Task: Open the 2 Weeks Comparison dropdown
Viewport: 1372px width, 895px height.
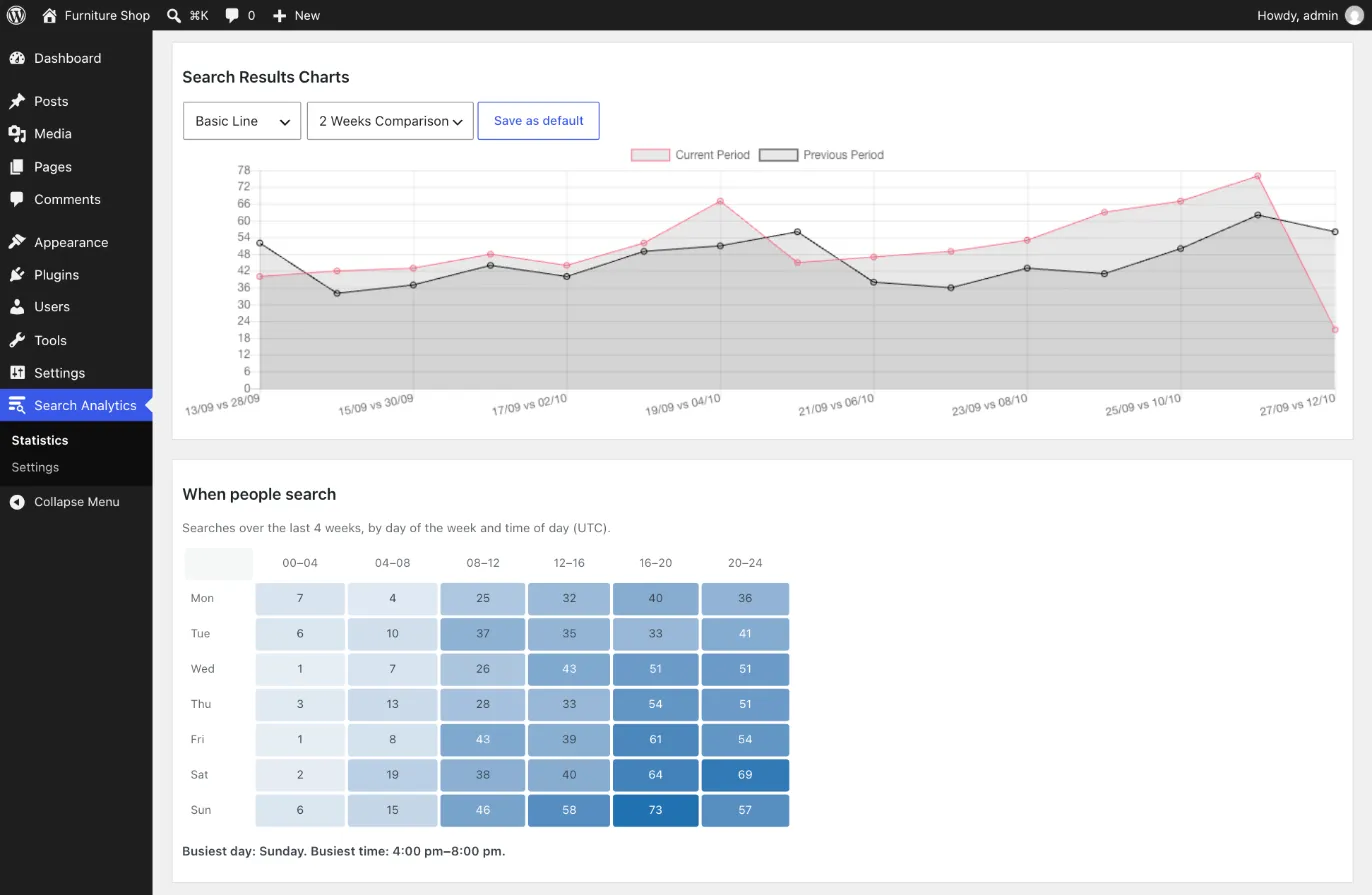Action: click(390, 121)
